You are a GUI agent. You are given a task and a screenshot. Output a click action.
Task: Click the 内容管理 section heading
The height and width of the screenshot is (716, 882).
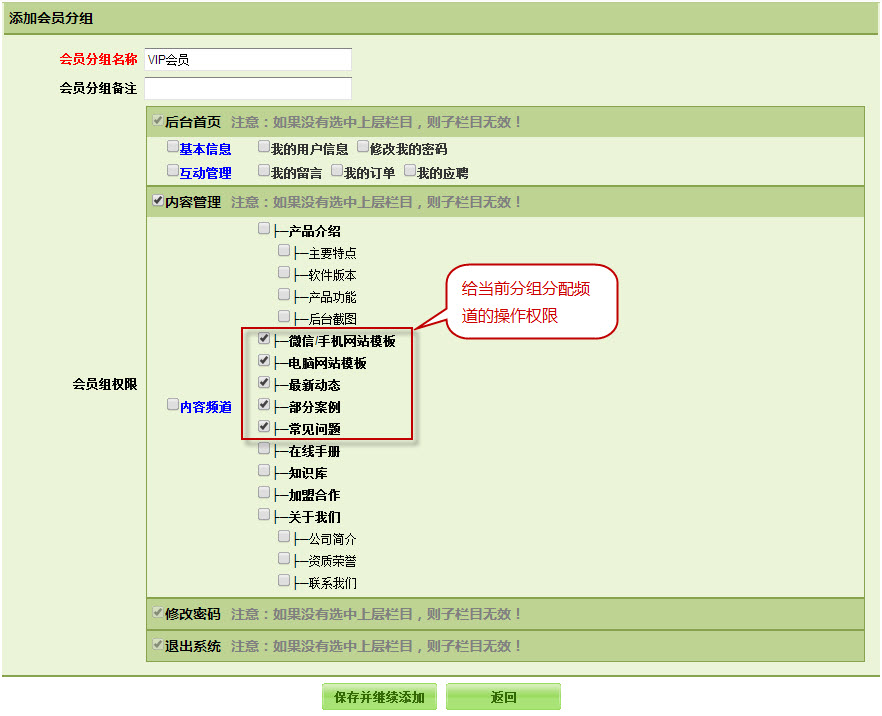[193, 202]
